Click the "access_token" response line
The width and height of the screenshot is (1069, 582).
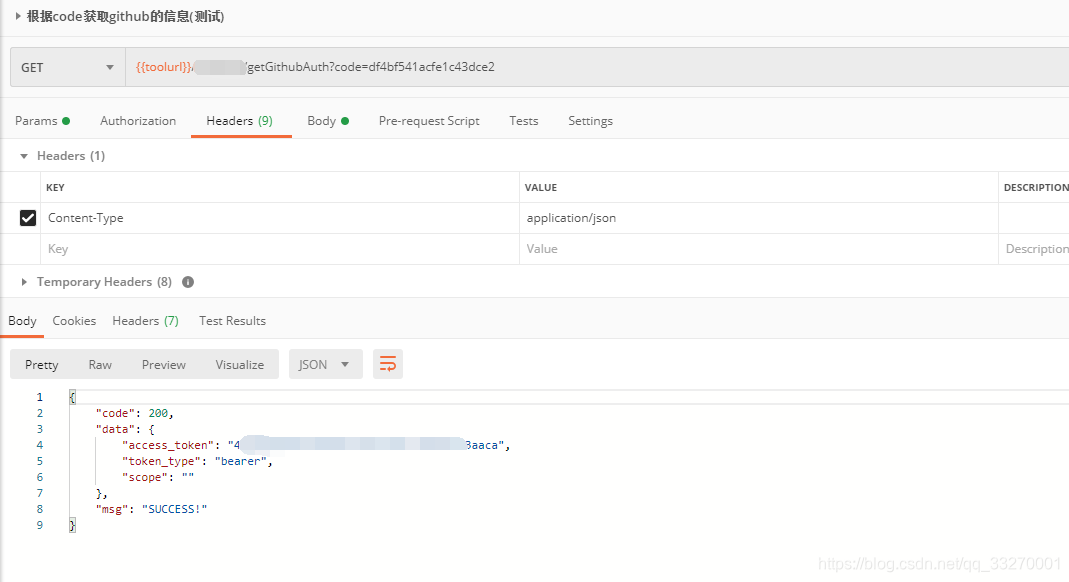[316, 445]
